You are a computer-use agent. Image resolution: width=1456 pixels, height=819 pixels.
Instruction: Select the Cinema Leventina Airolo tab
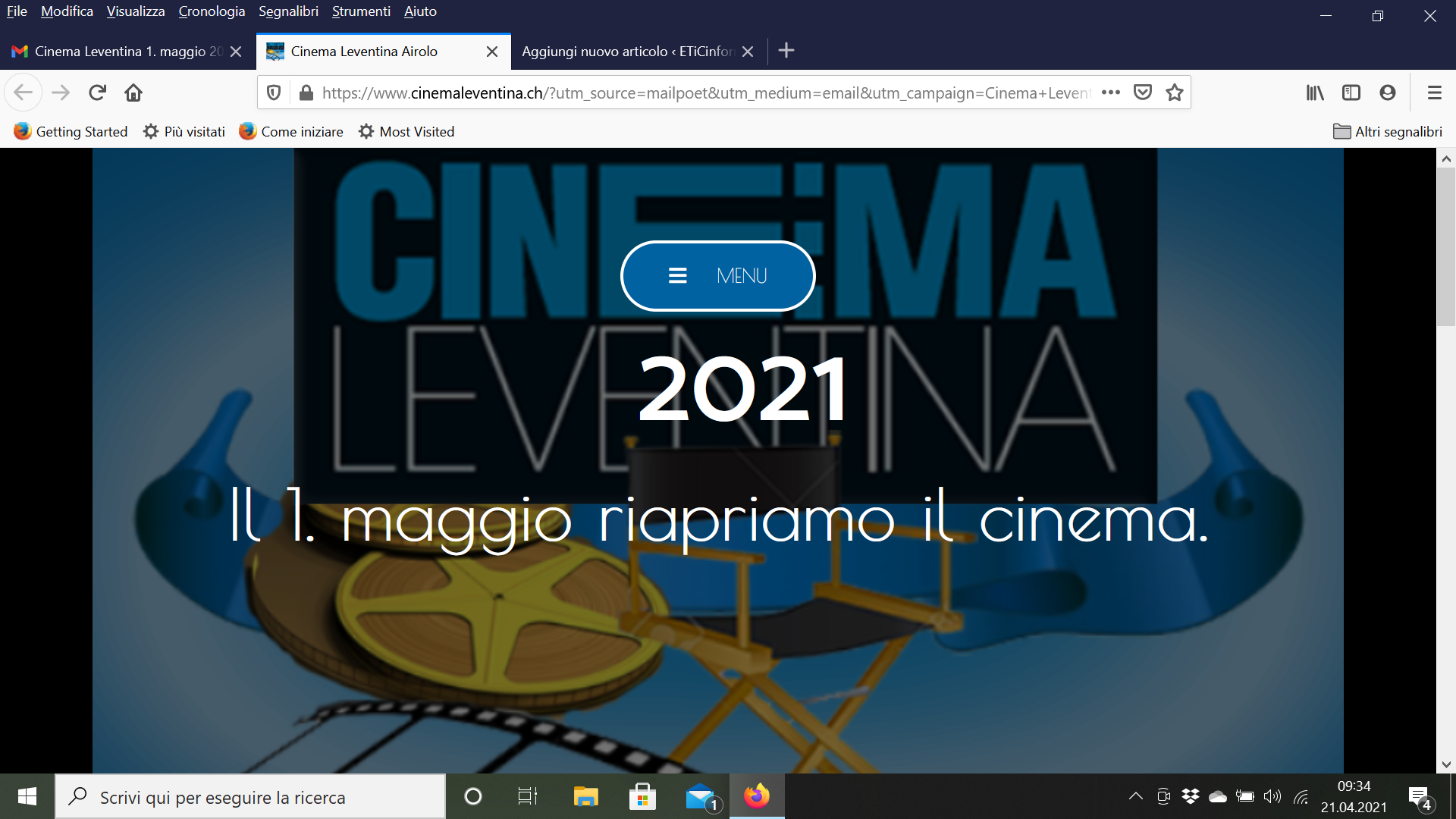383,52
